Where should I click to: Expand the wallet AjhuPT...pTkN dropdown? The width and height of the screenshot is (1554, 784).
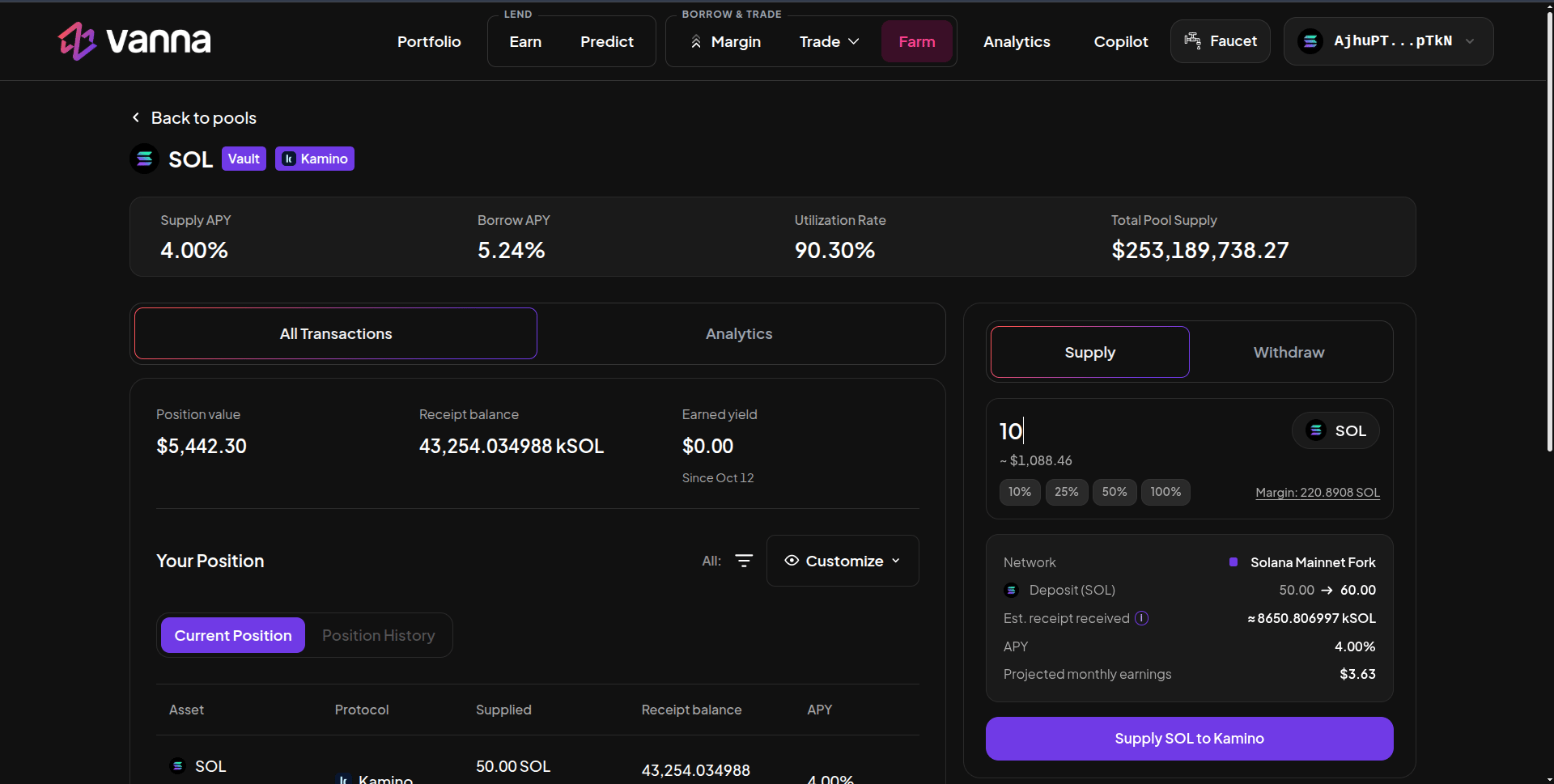pyautogui.click(x=1388, y=41)
